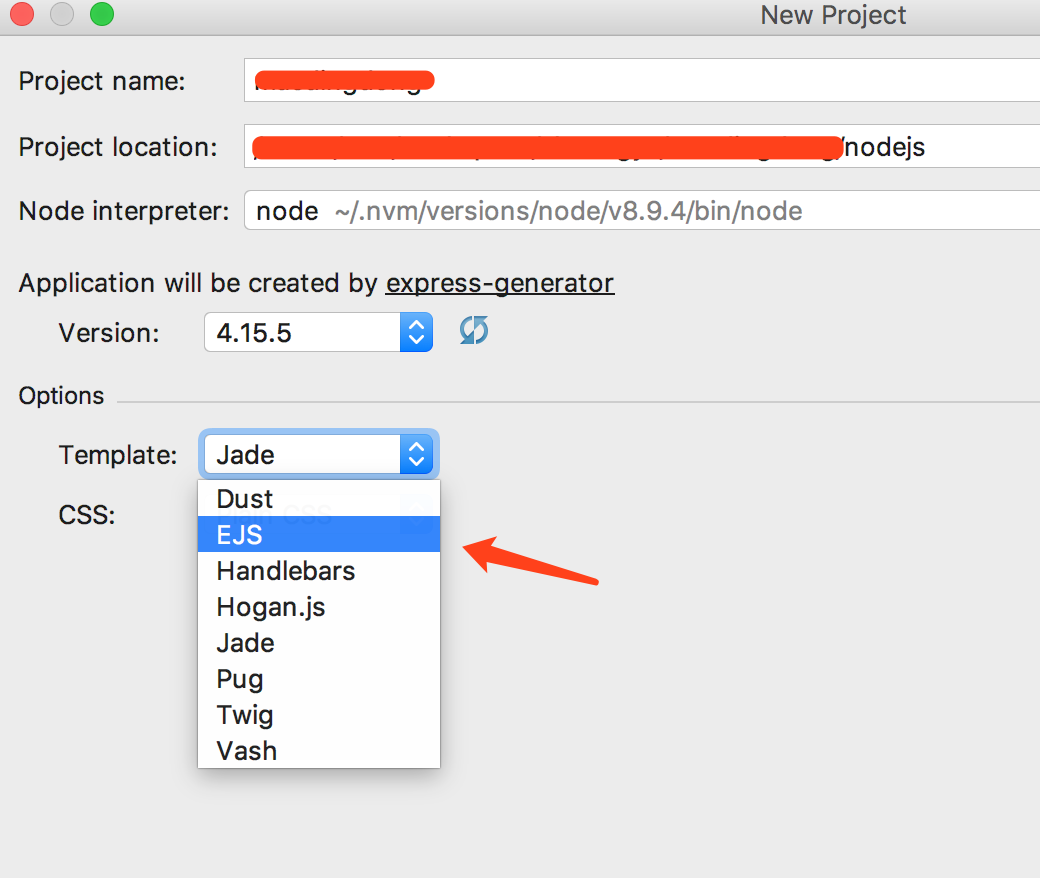Viewport: 1040px width, 878px height.
Task: Click the refresh versions icon next to Version
Action: tap(473, 330)
